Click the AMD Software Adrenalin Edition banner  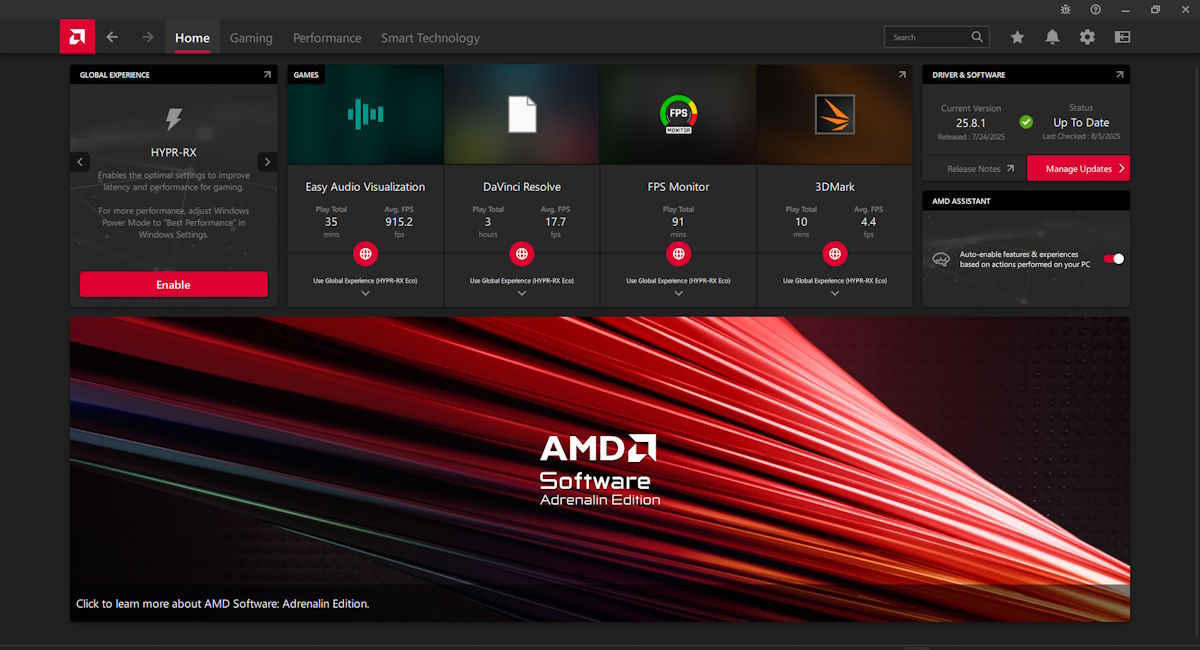(600, 468)
